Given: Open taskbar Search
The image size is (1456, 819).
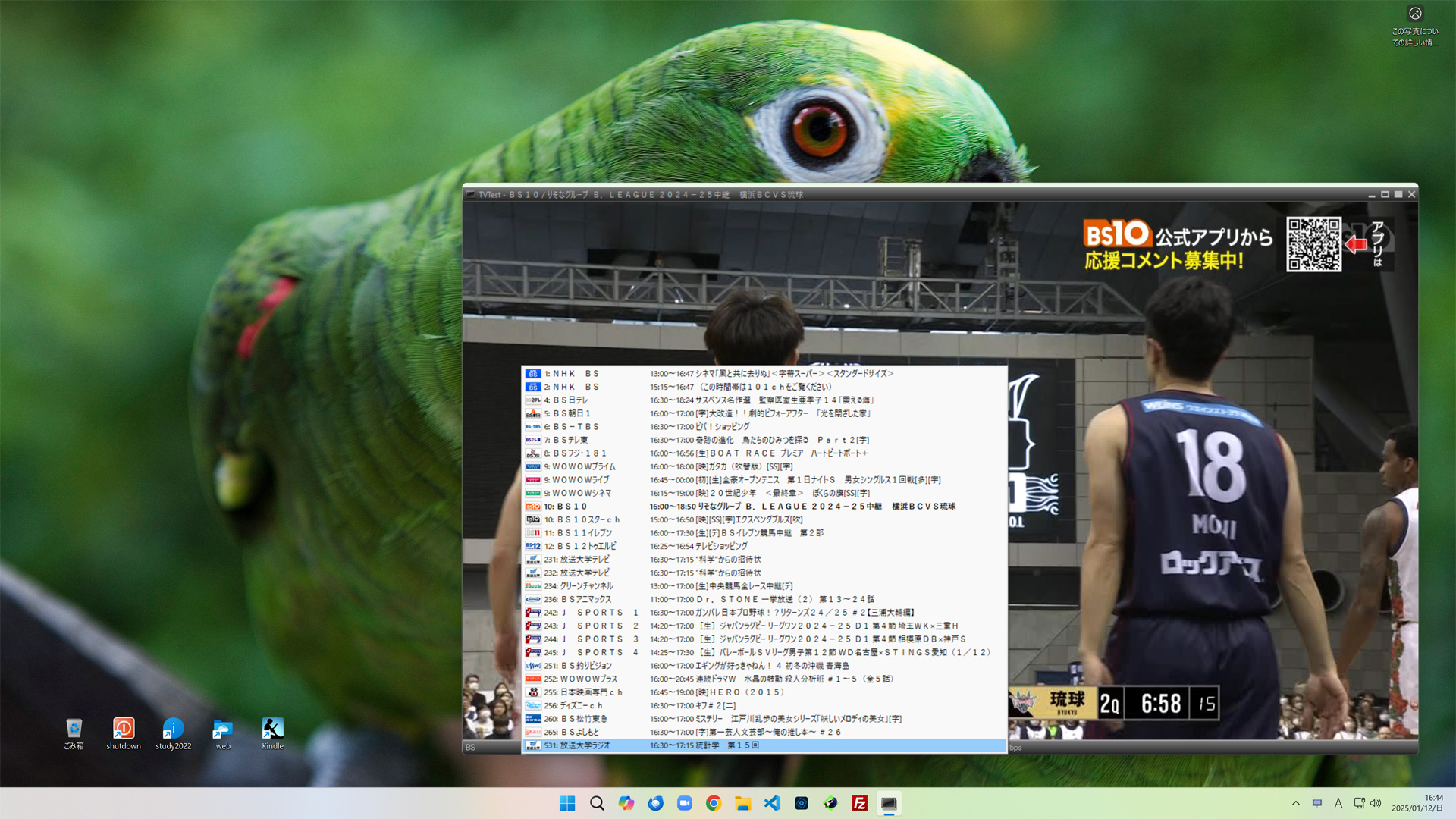Looking at the screenshot, I should 597,803.
